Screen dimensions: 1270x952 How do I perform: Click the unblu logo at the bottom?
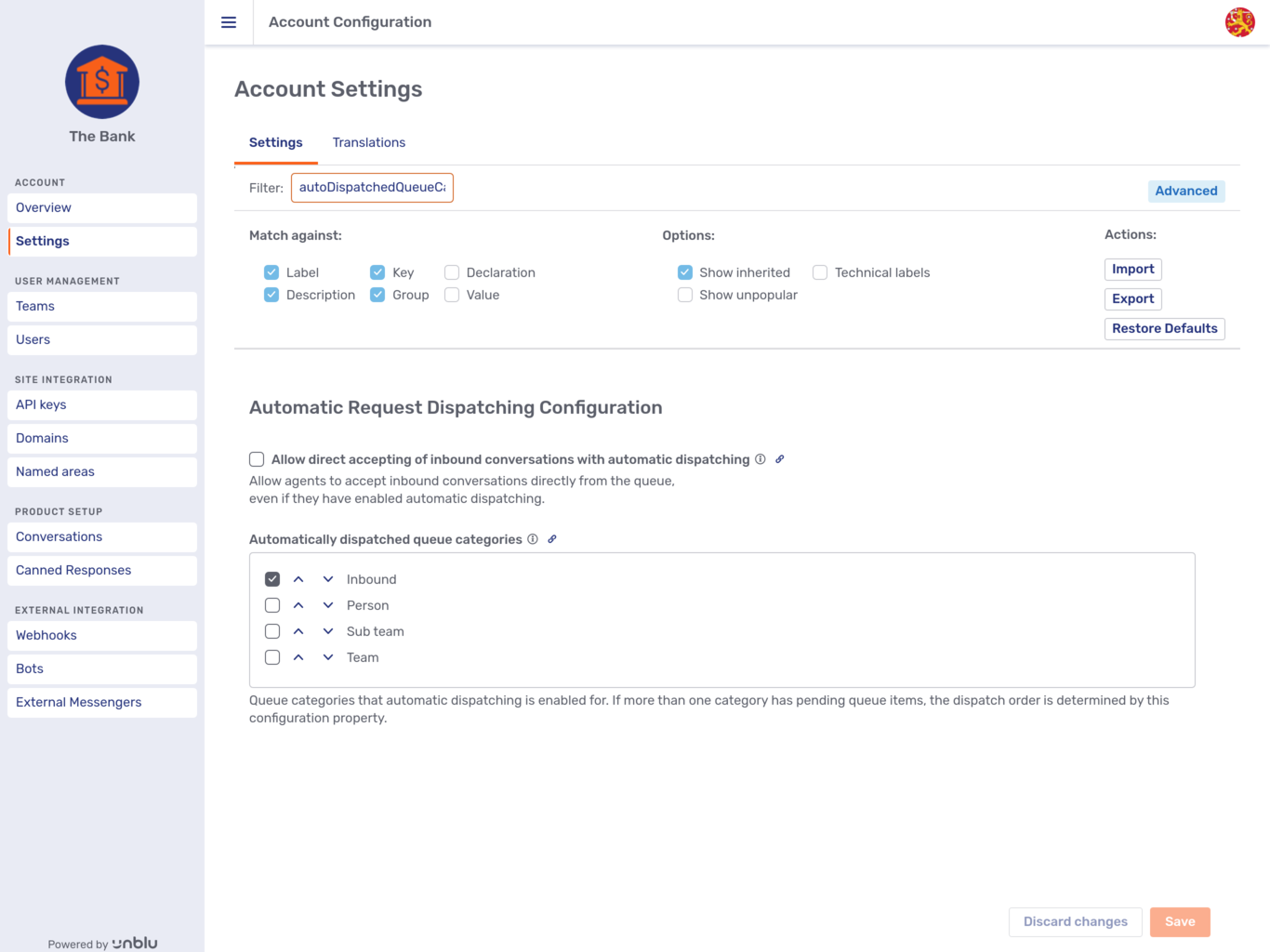[133, 943]
